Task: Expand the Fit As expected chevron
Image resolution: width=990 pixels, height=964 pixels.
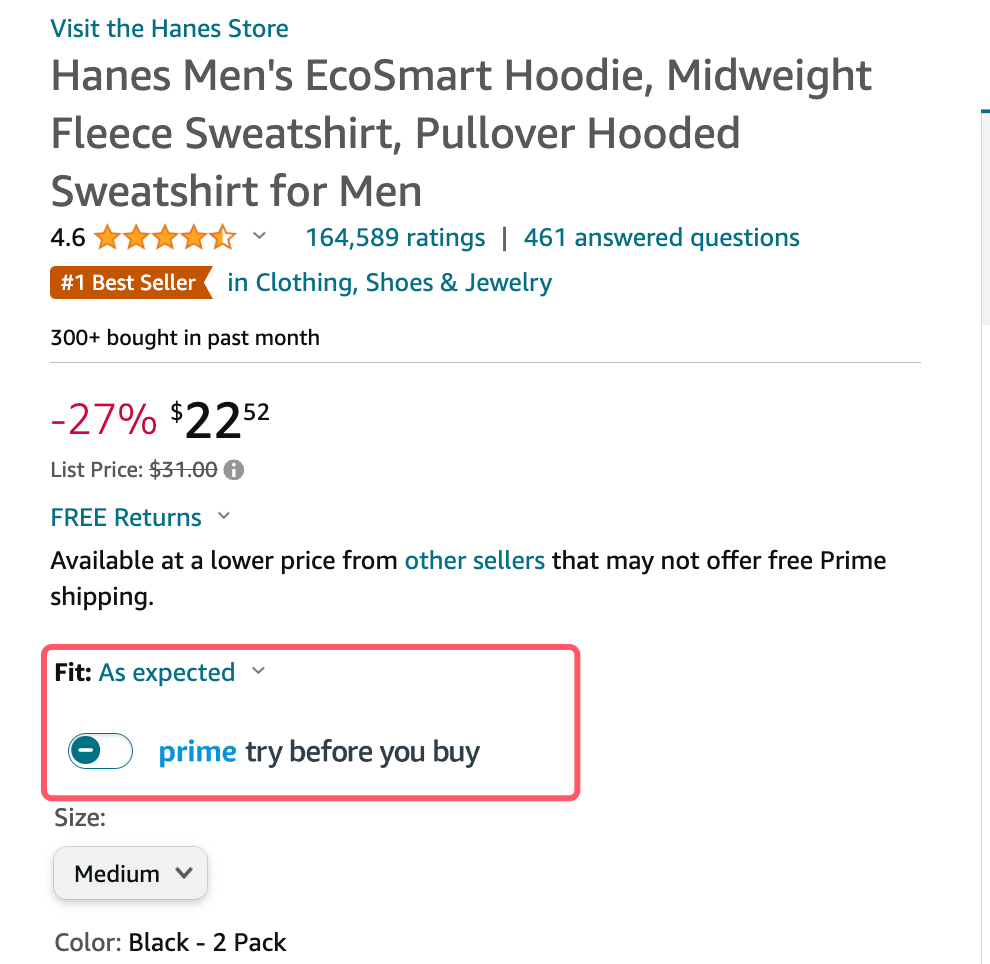Action: tap(259, 672)
